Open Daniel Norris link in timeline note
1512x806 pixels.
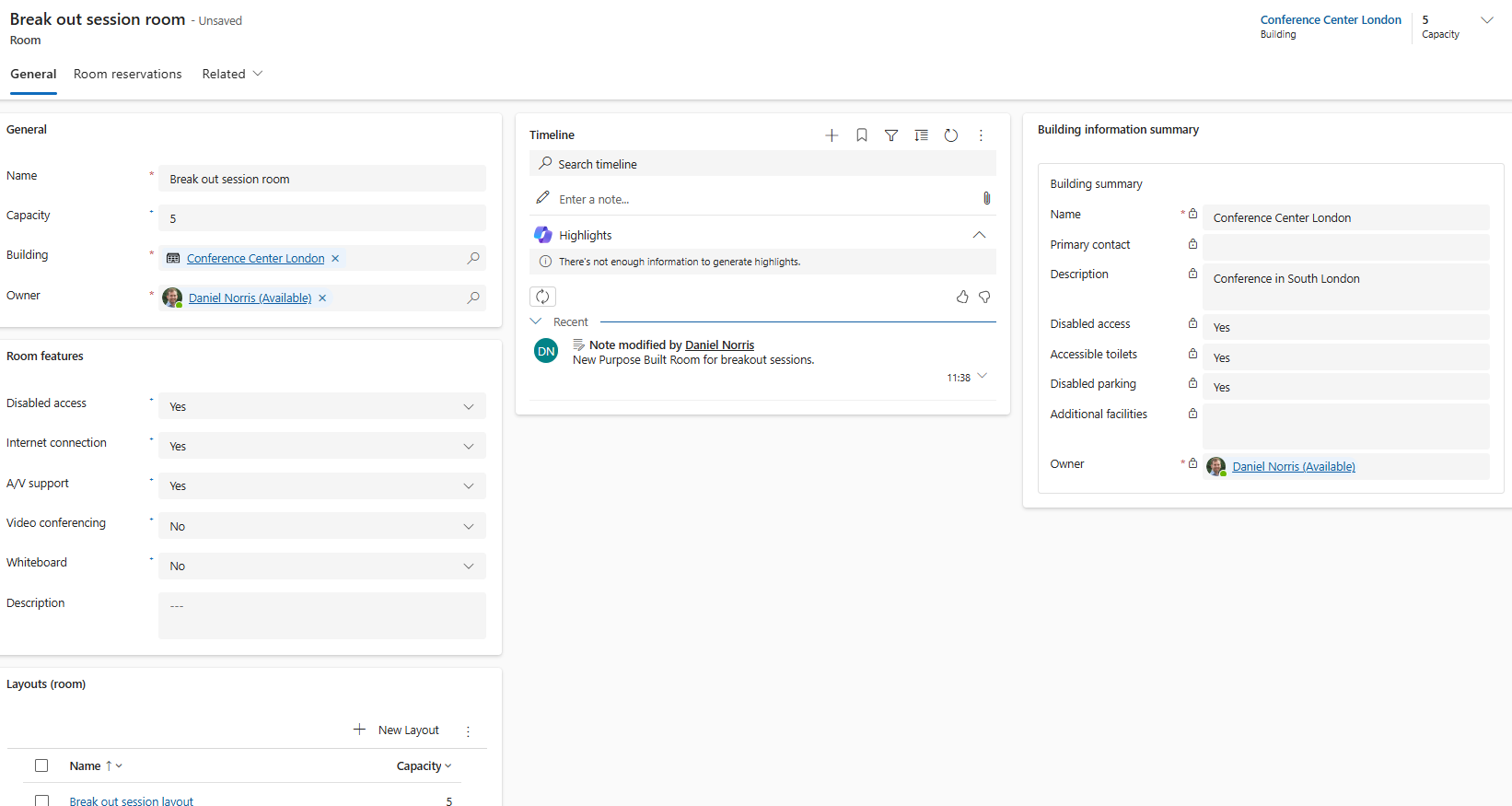click(719, 345)
